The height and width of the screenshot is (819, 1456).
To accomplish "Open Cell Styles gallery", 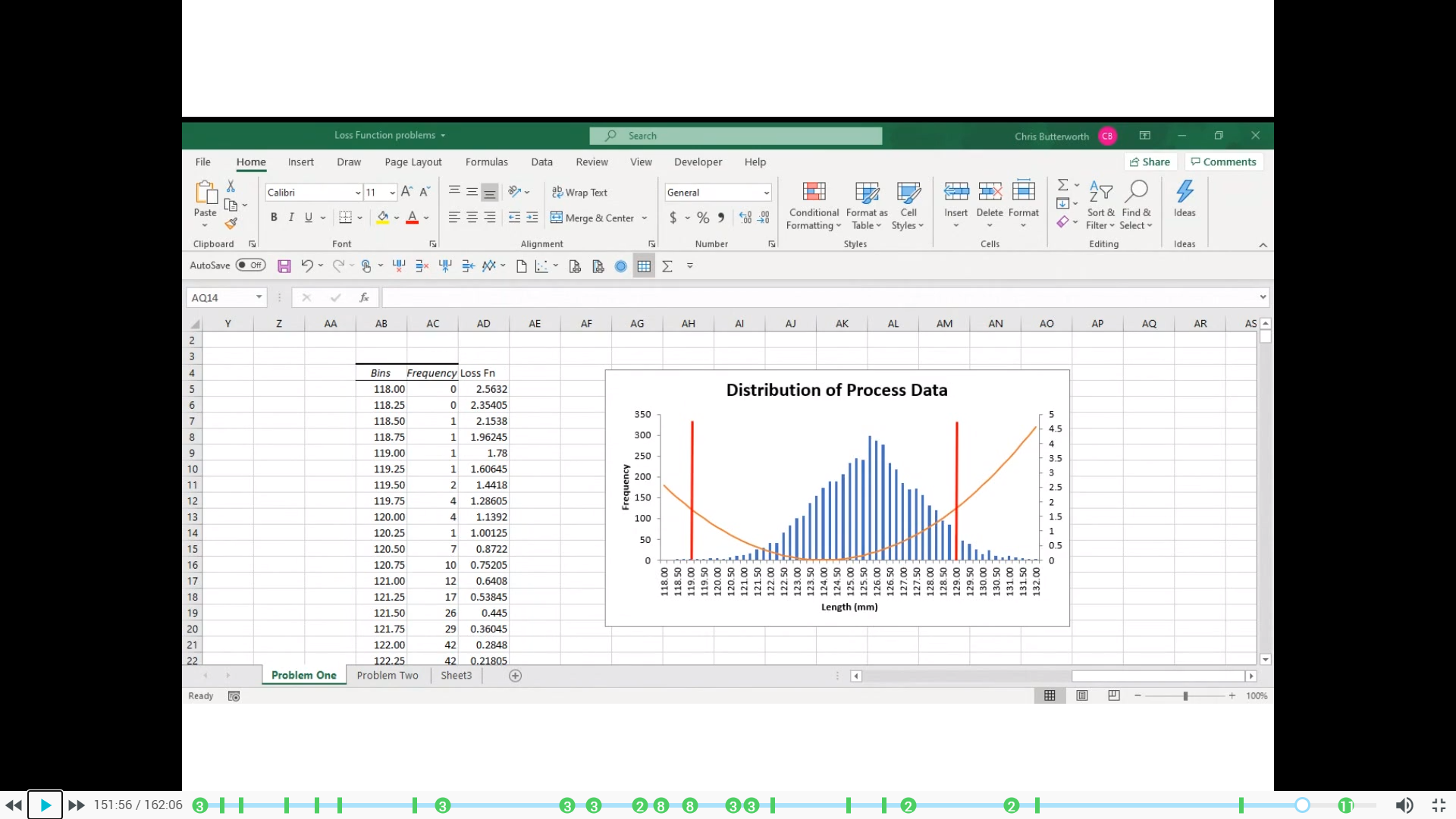I will tap(908, 206).
